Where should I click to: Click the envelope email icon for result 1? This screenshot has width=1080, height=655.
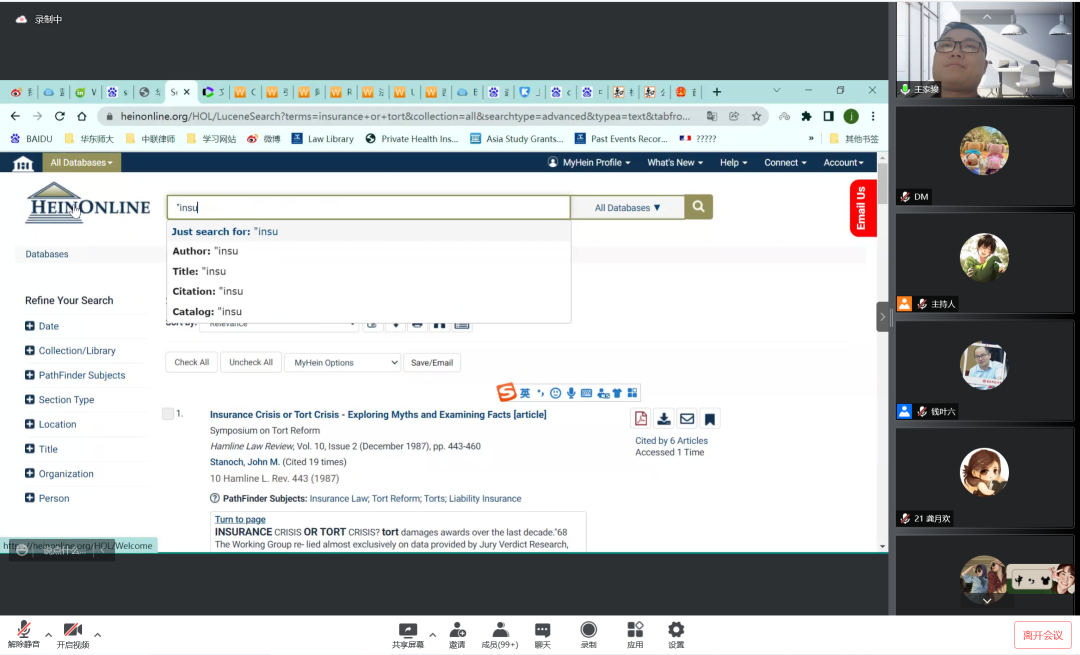tap(687, 419)
